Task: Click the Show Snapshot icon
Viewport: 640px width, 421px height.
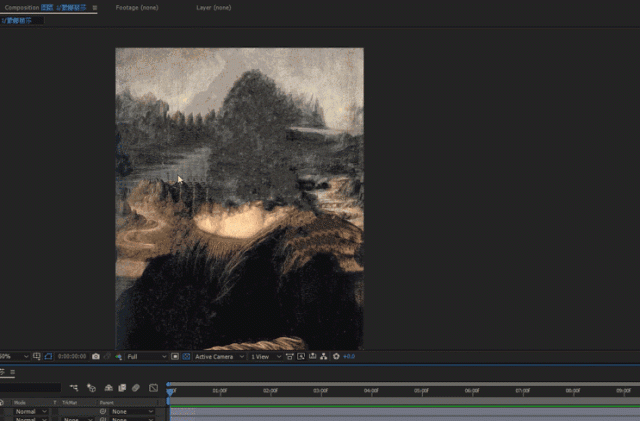Action: (107, 356)
